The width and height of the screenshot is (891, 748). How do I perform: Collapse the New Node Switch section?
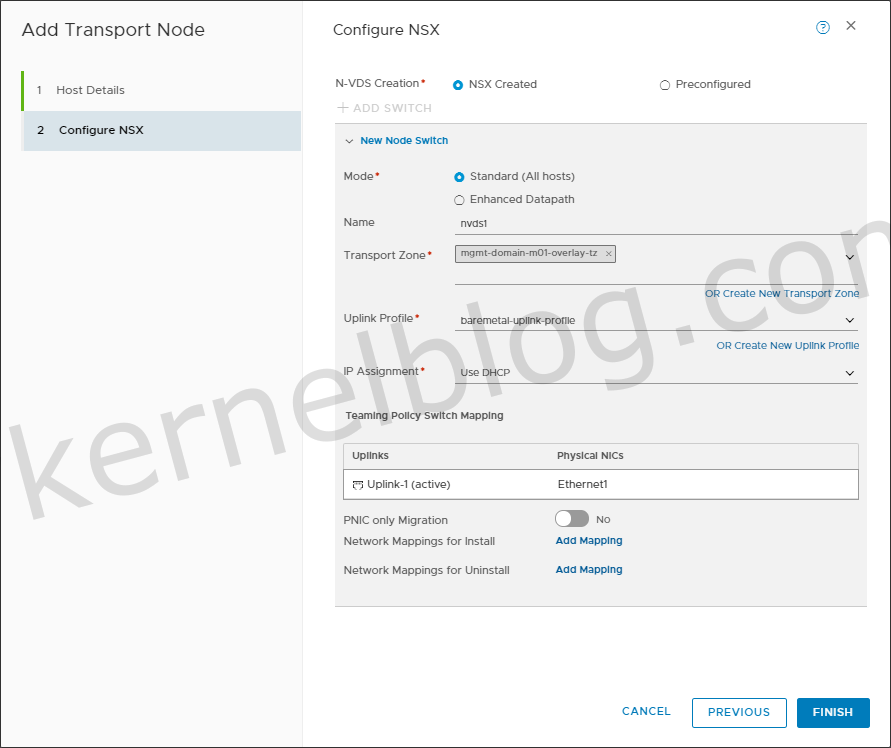pos(349,141)
